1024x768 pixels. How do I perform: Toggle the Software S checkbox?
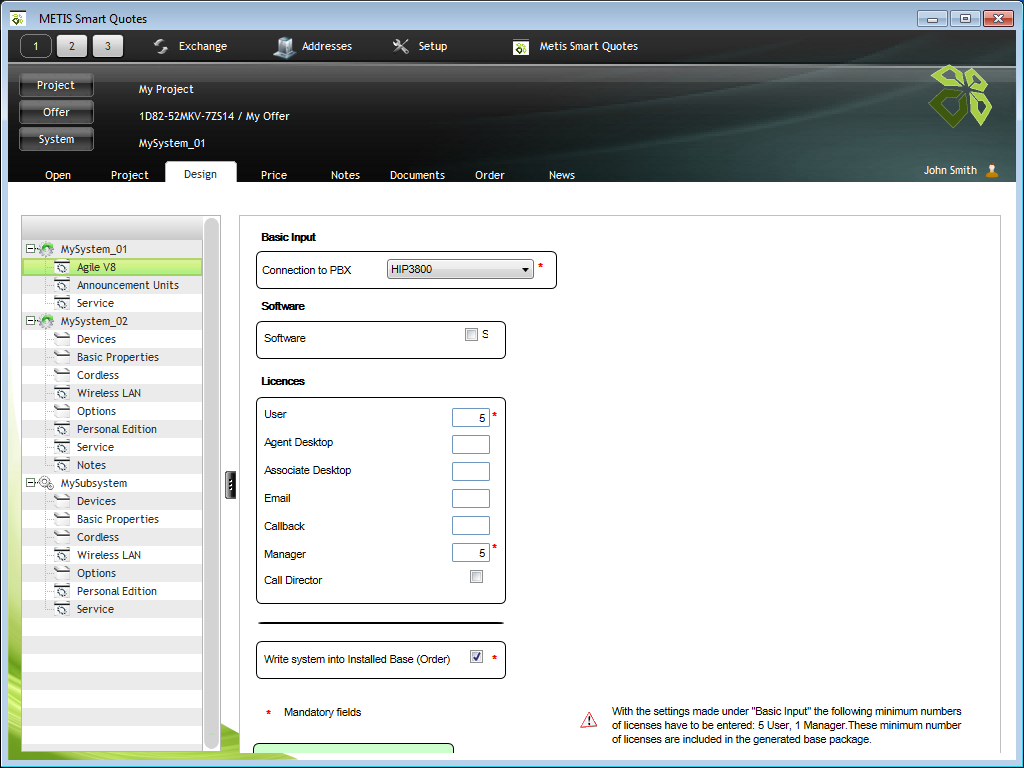click(x=471, y=334)
